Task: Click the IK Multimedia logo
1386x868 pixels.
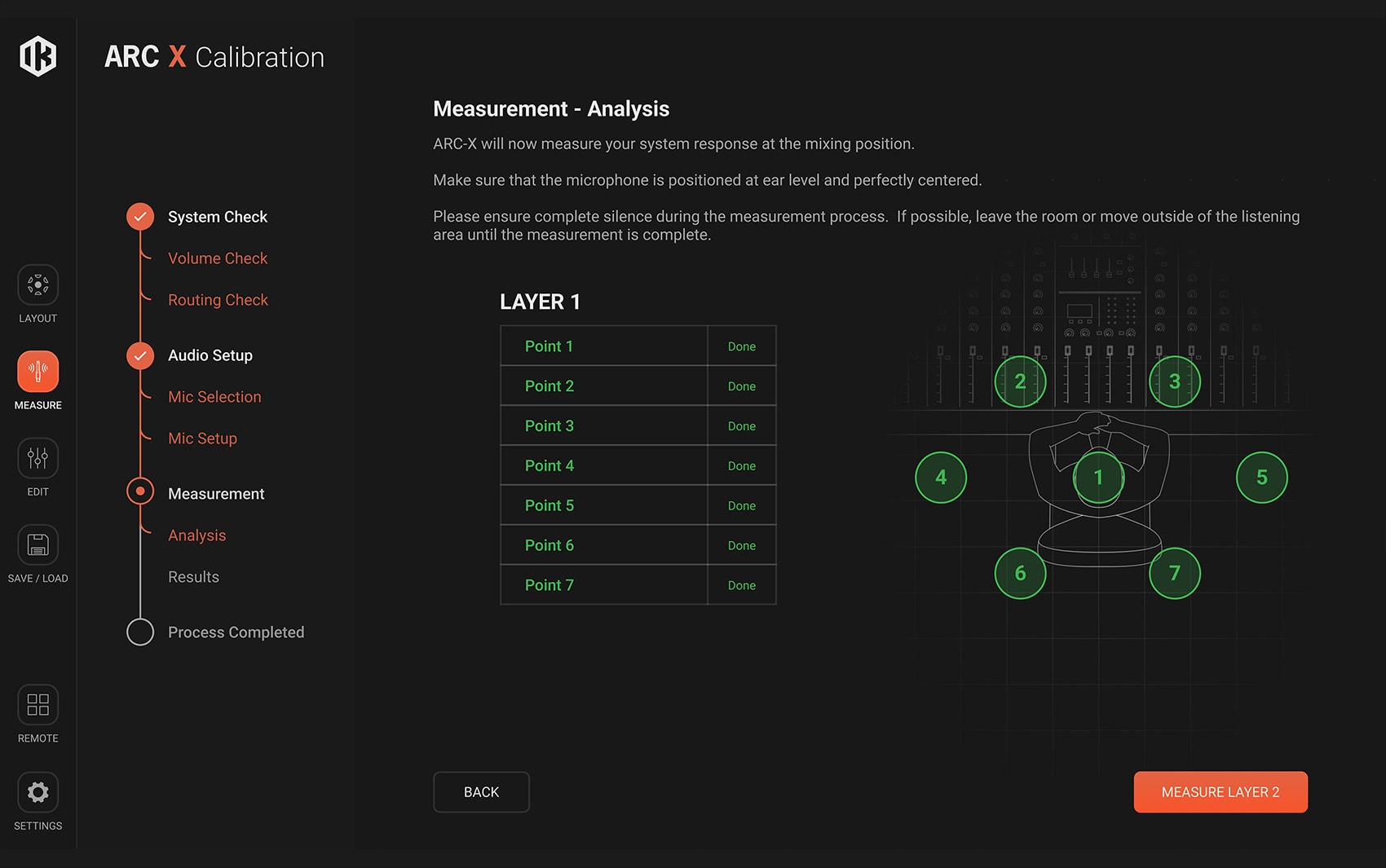Action: click(x=38, y=56)
